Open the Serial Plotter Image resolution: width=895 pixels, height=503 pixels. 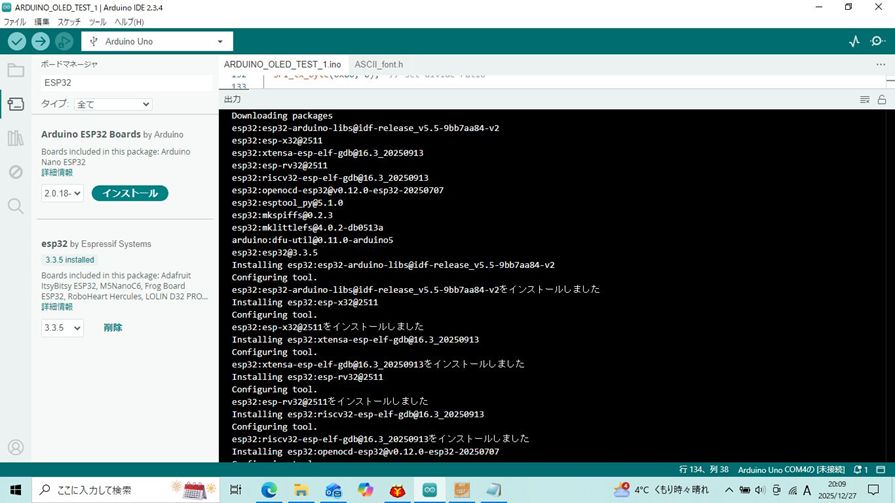854,41
